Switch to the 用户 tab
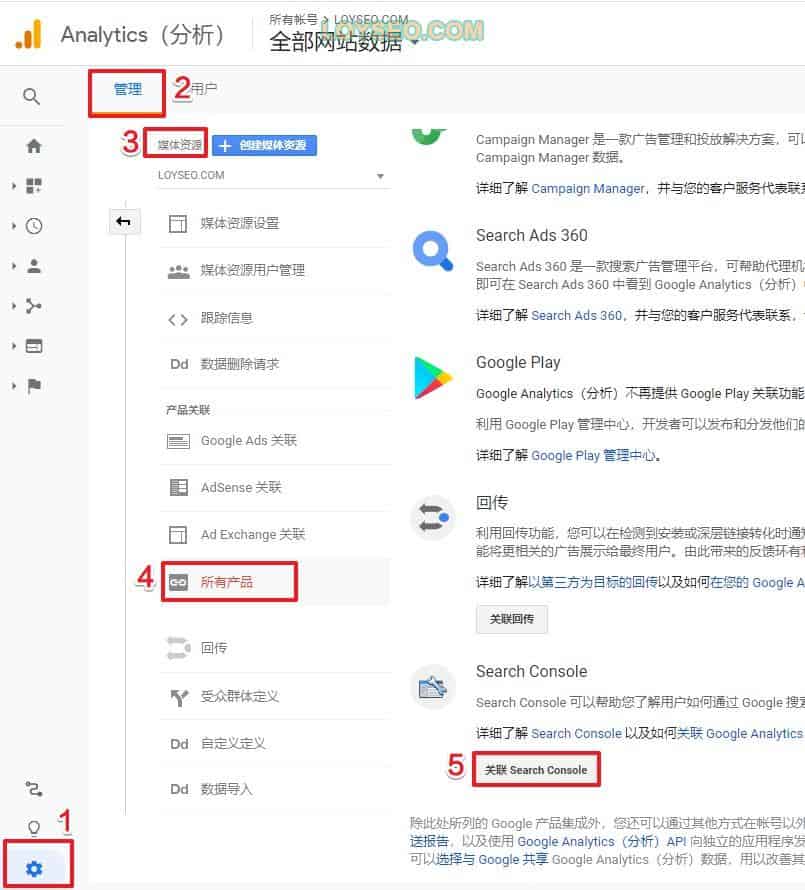The width and height of the screenshot is (805, 890). click(203, 89)
